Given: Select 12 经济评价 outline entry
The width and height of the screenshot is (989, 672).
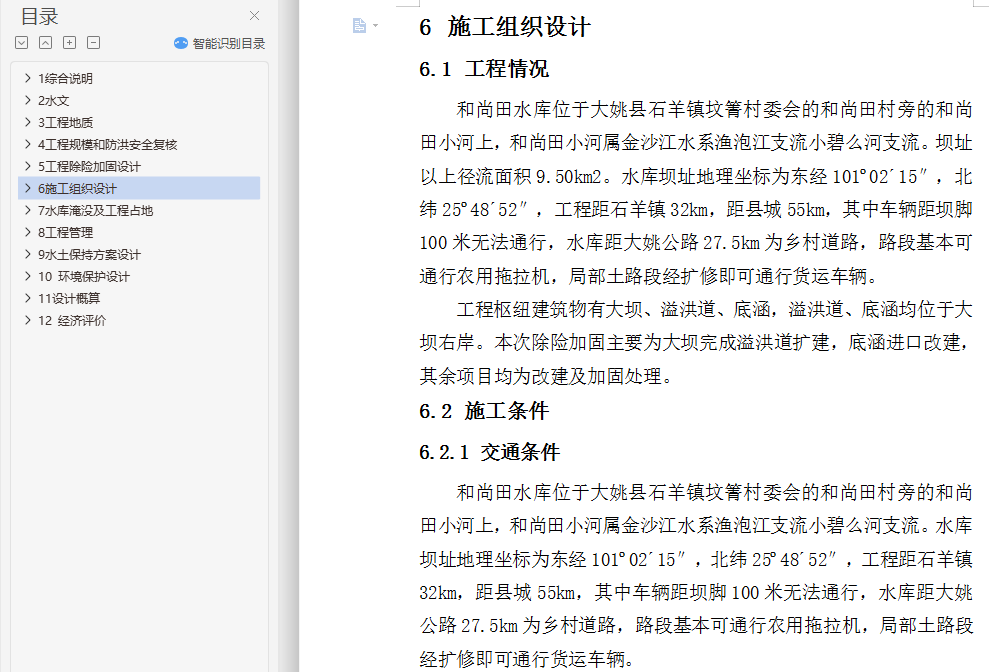Looking at the screenshot, I should tap(72, 321).
